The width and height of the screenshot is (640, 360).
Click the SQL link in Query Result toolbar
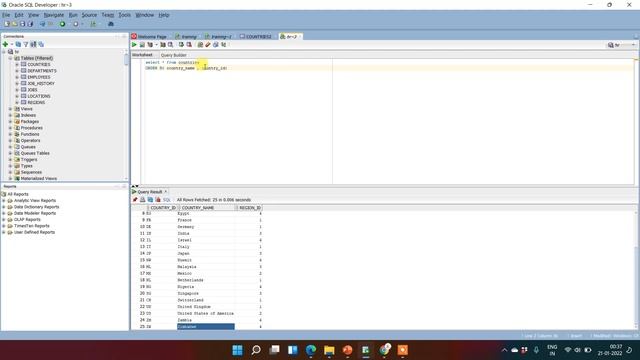(167, 200)
